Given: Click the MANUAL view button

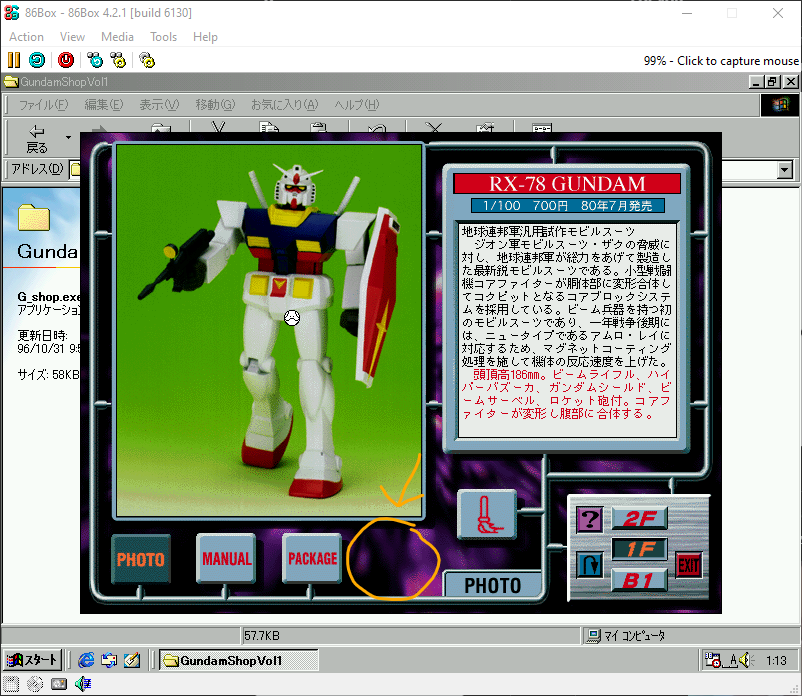Looking at the screenshot, I should click(226, 558).
